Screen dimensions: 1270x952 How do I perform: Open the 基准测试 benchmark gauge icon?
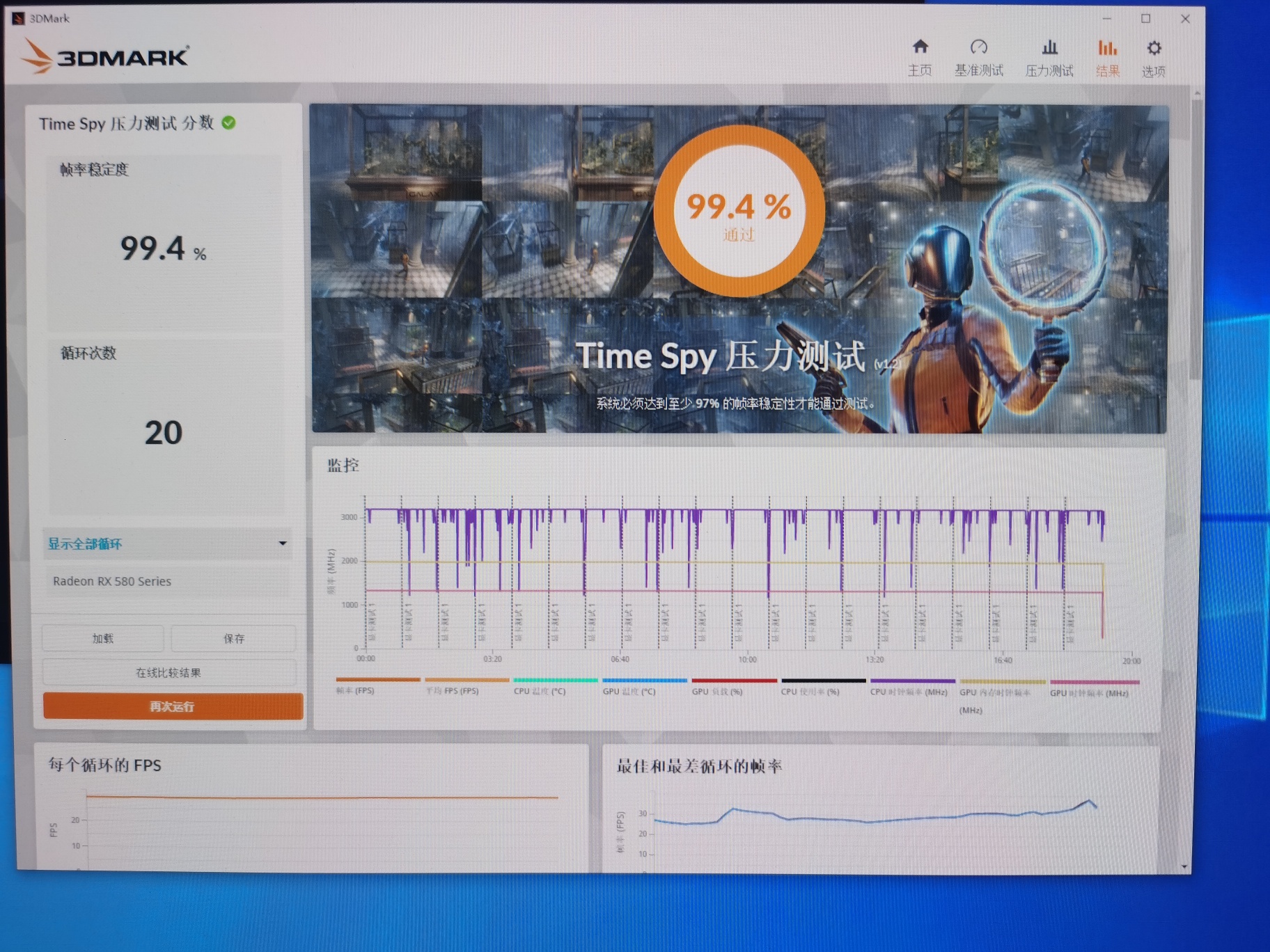coord(978,47)
